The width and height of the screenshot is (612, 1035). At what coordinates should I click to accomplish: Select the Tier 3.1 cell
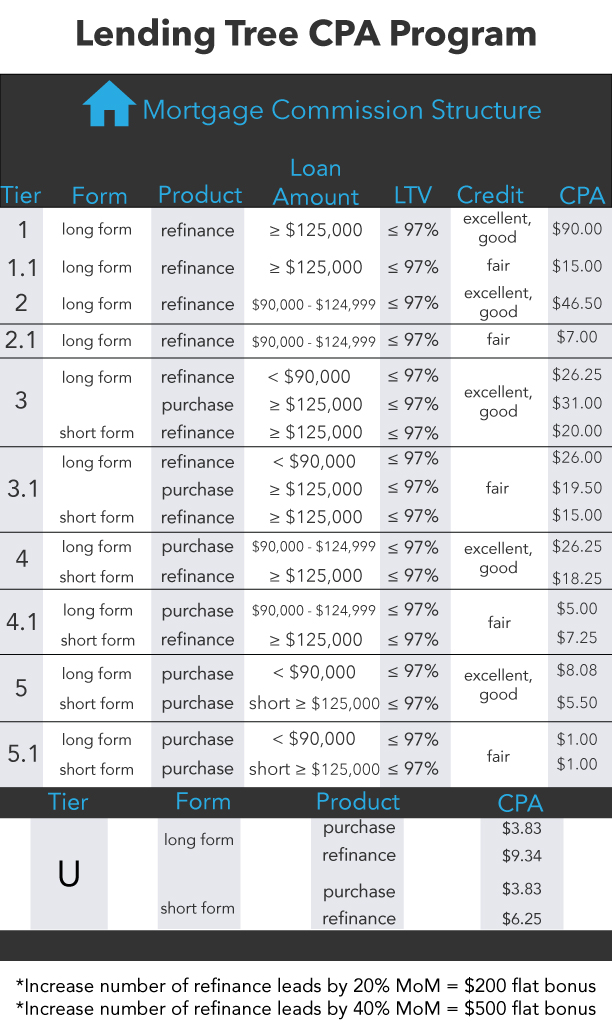[22, 489]
